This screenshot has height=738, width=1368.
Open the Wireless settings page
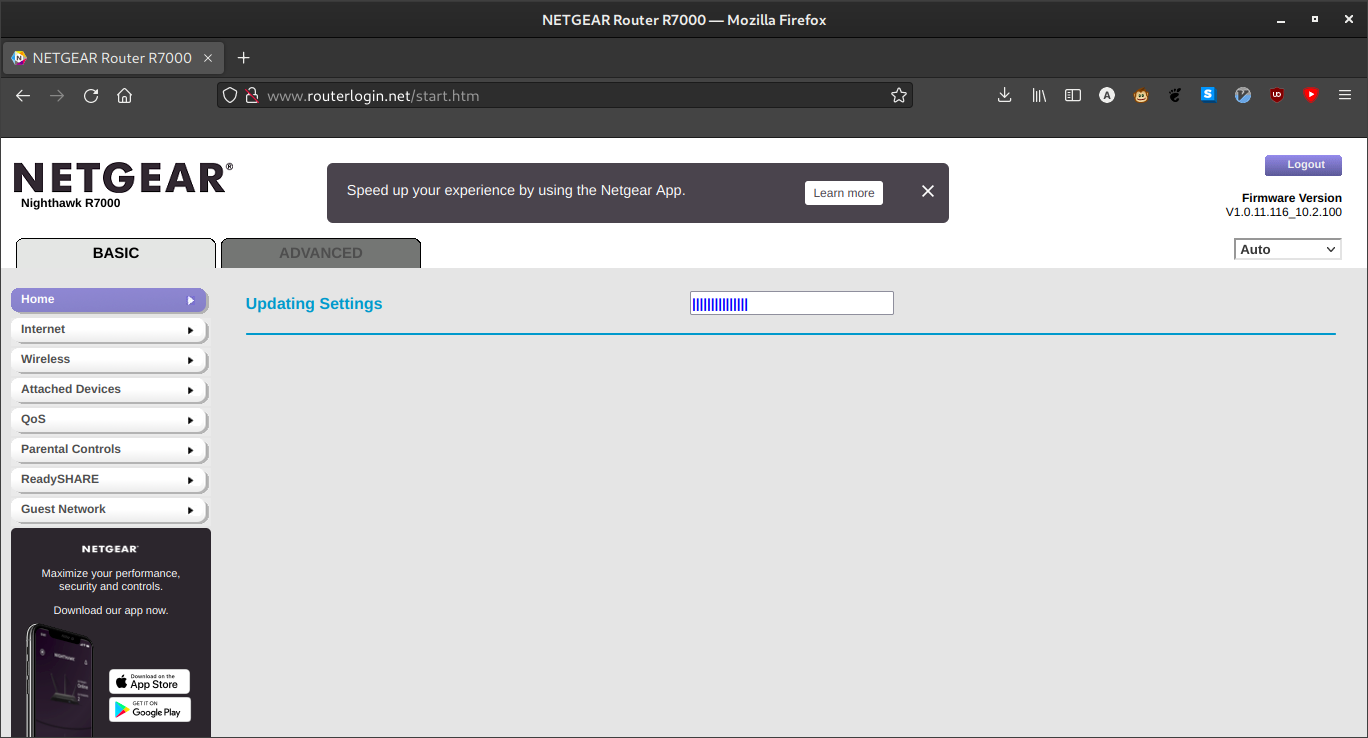click(x=109, y=359)
